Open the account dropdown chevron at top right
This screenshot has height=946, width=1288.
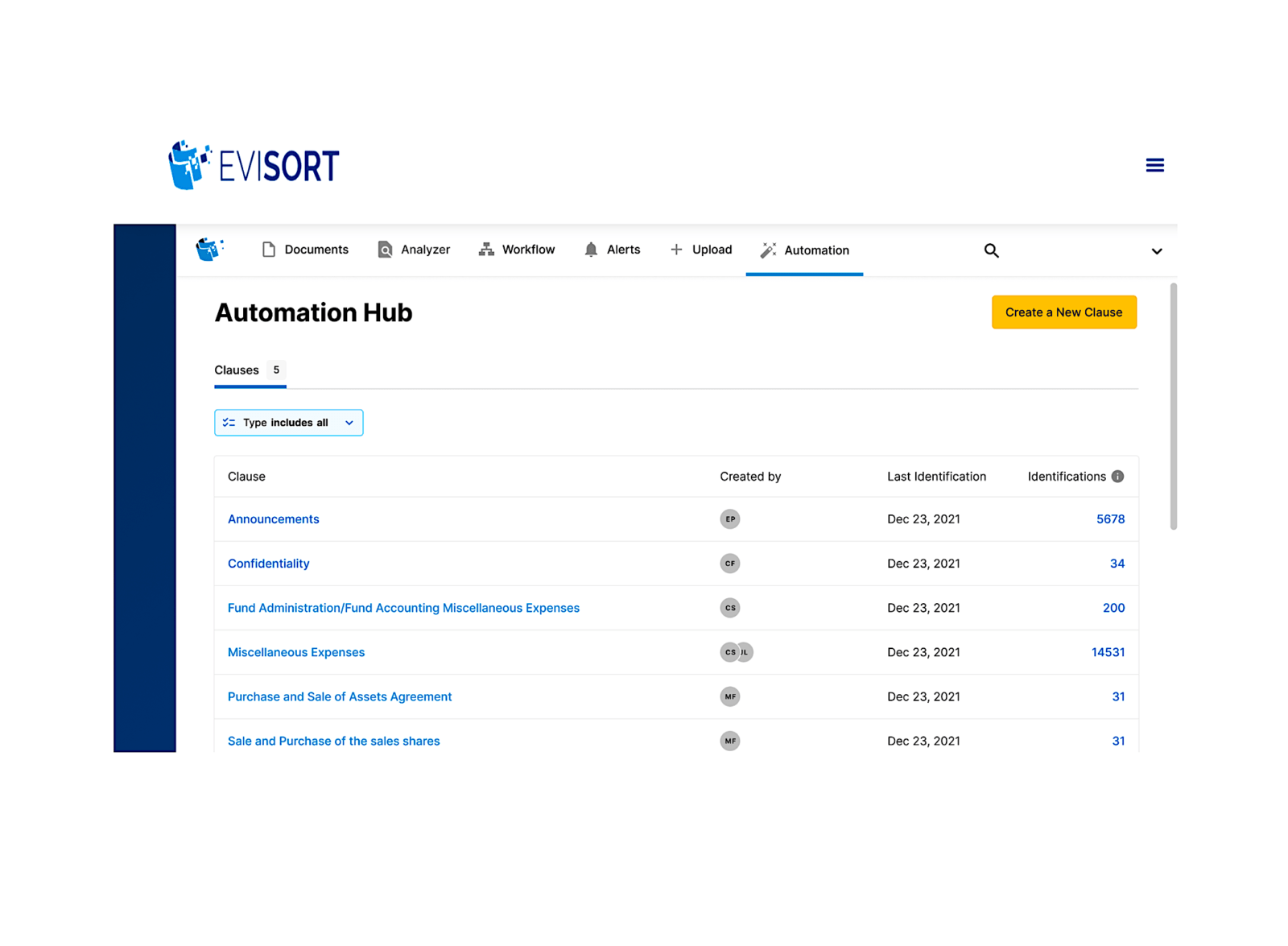(x=1157, y=250)
